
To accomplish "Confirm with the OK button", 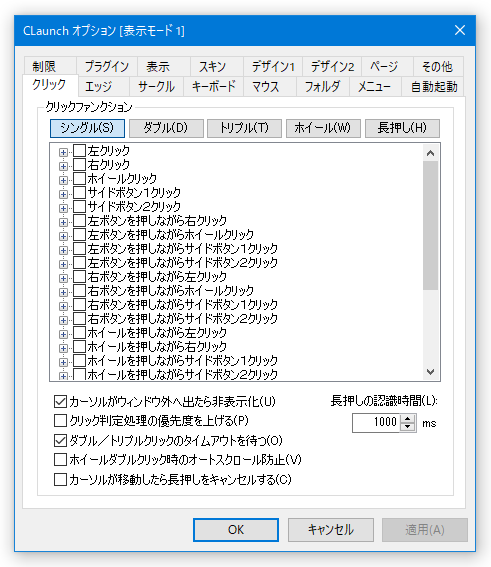I will tap(236, 530).
